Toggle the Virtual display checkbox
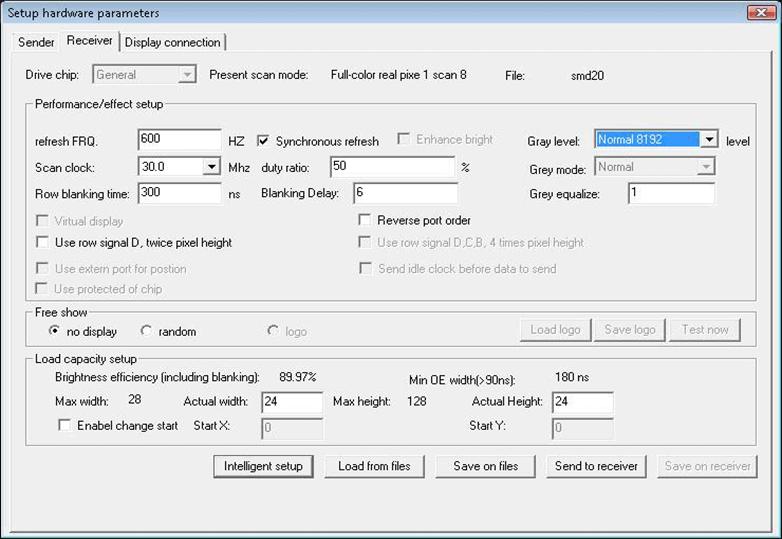 pyautogui.click(x=42, y=221)
